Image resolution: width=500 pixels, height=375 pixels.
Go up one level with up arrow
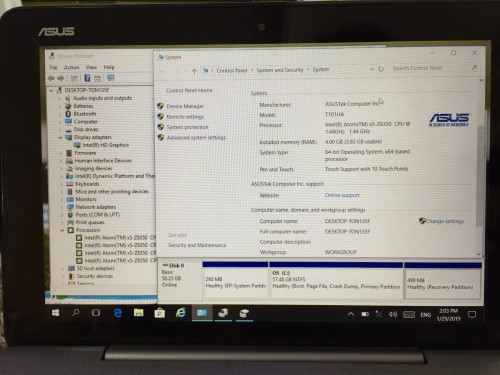click(194, 71)
